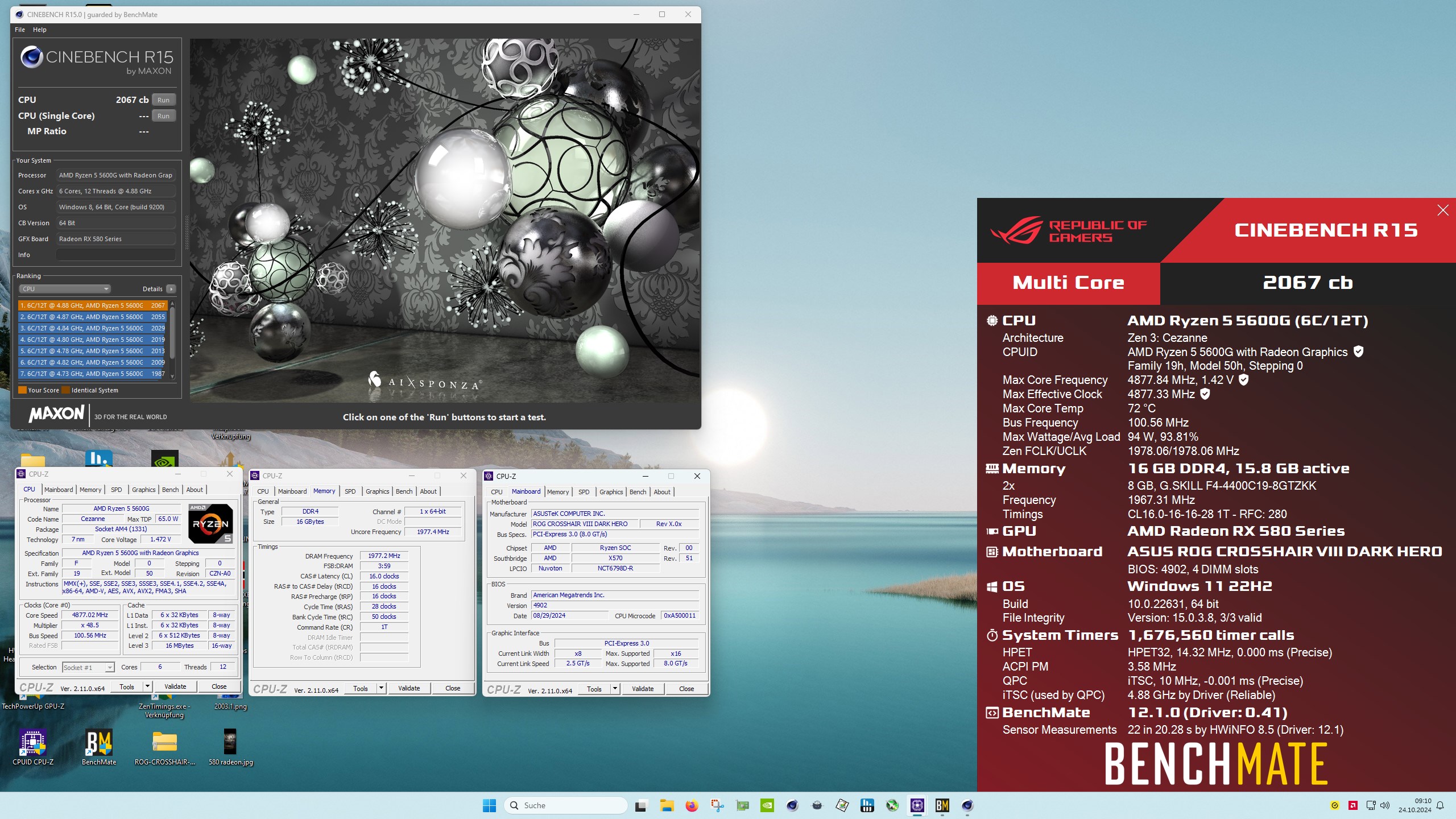
Task: Launch Firefox from the taskbar
Action: click(x=692, y=805)
